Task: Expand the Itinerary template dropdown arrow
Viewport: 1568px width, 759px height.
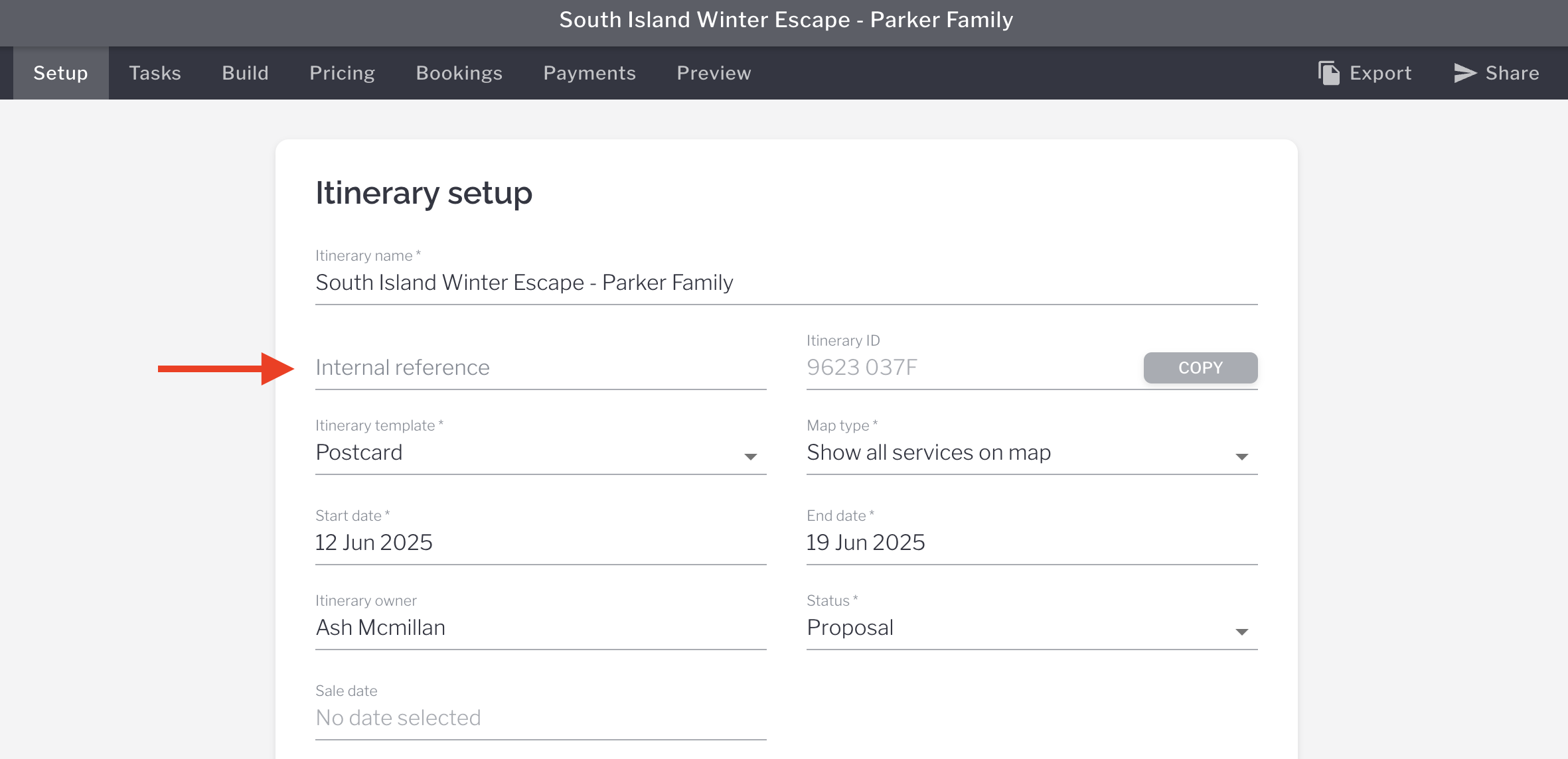Action: (750, 456)
